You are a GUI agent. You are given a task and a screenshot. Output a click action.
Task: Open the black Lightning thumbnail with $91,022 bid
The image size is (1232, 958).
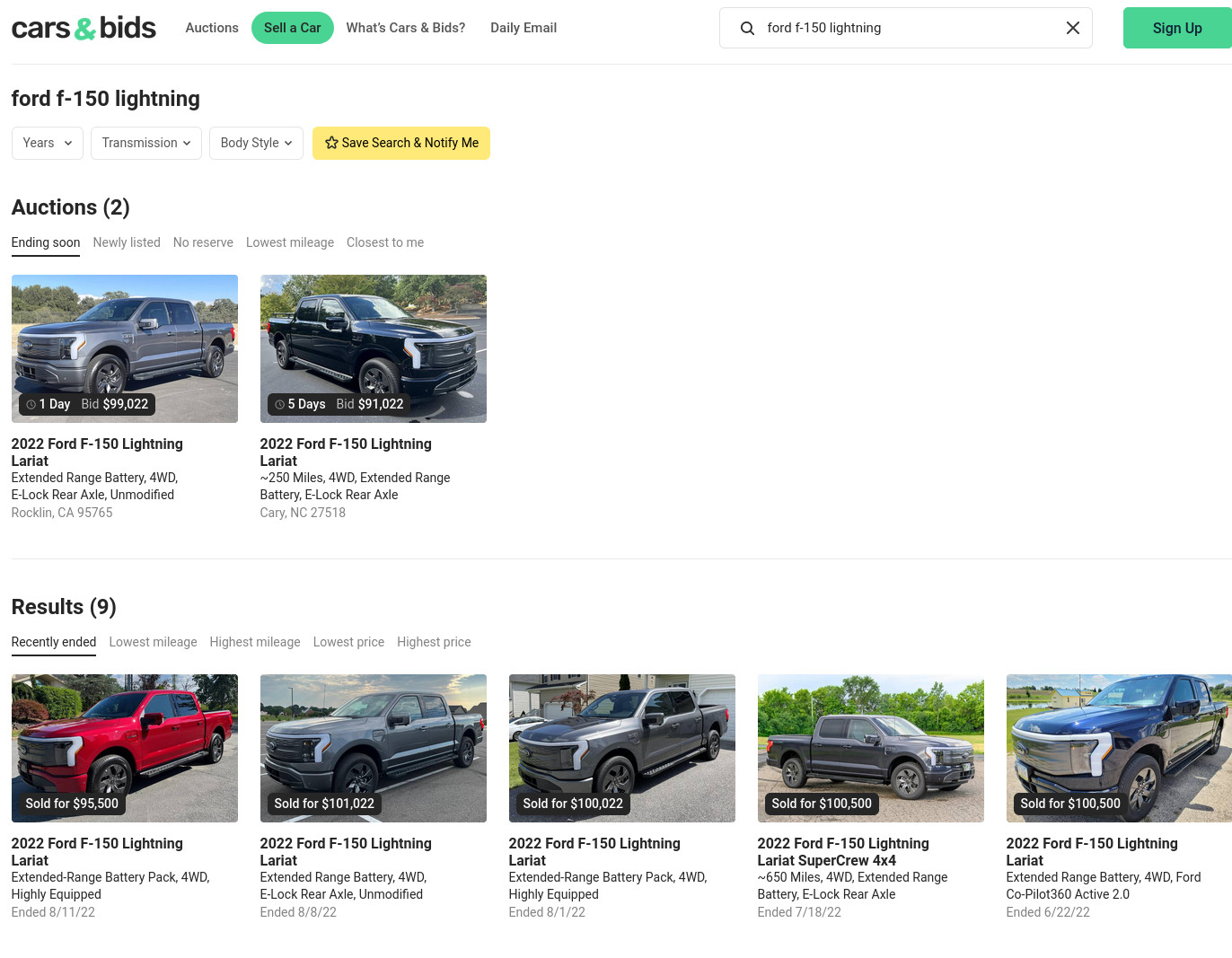tap(374, 348)
